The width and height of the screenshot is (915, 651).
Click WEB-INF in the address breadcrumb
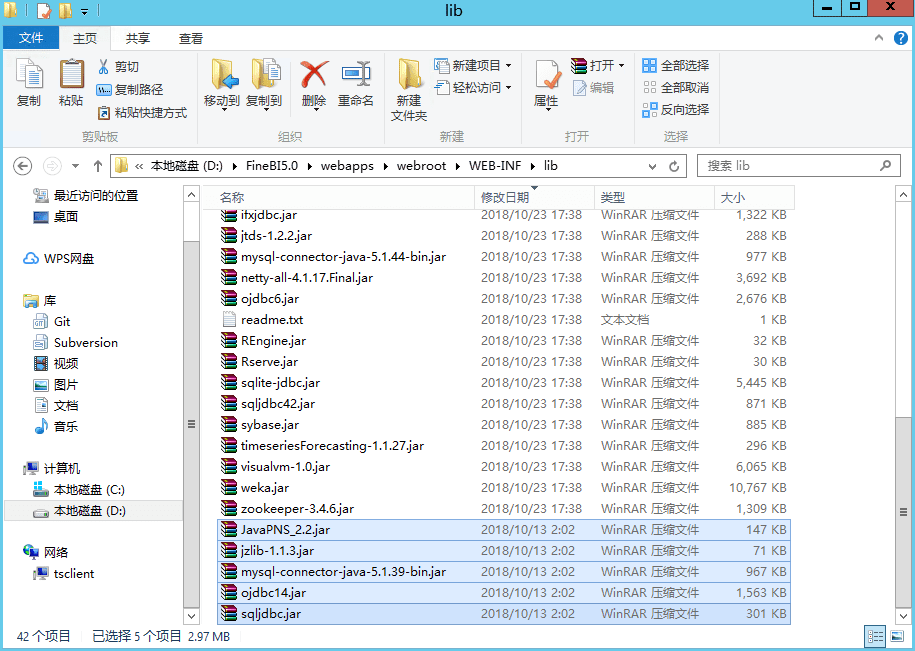coord(495,166)
